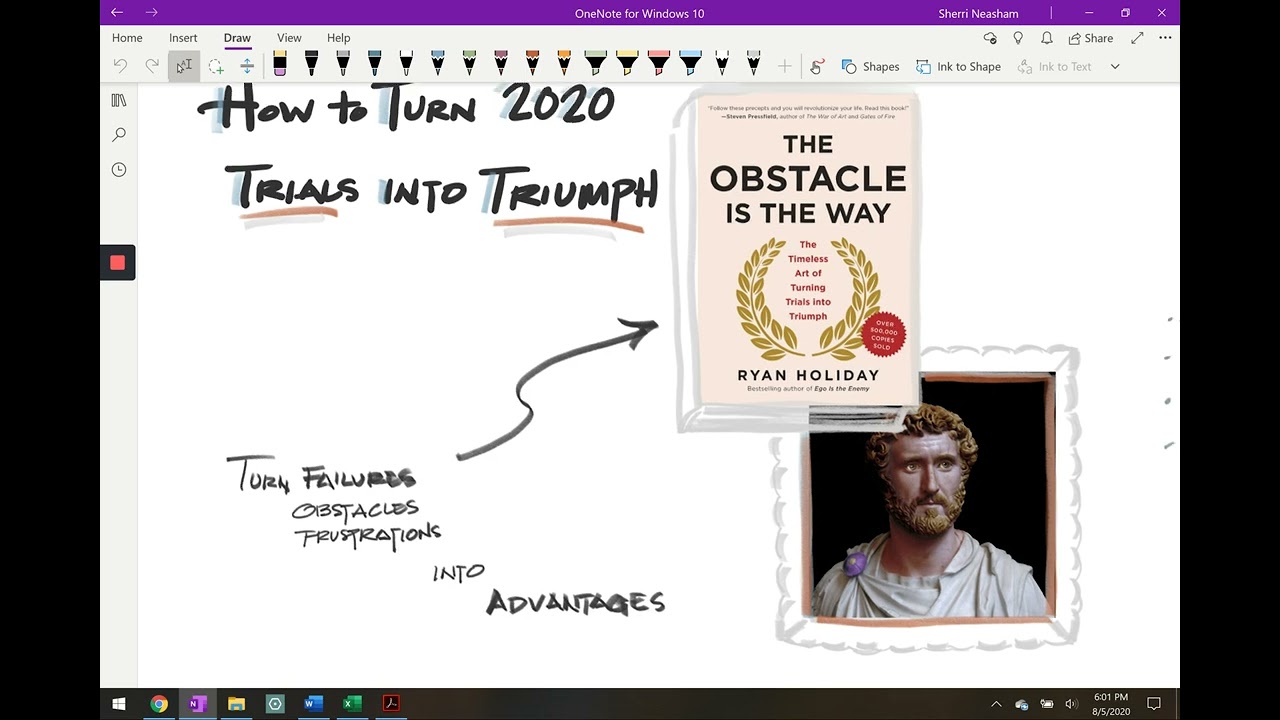Show hidden system tray icons
Viewport: 1280px width, 720px height.
pyautogui.click(x=996, y=704)
